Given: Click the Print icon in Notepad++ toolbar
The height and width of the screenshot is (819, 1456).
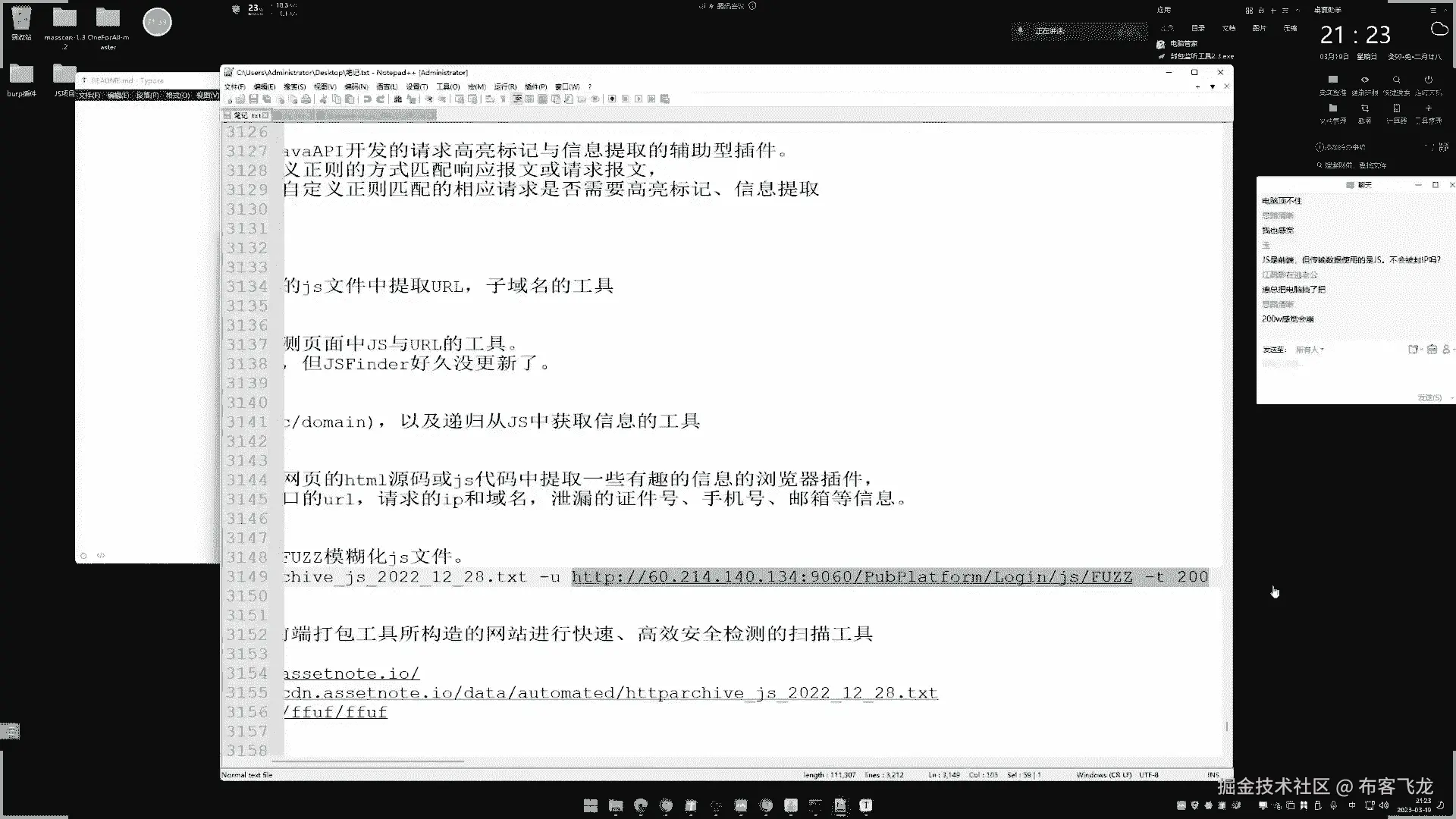Looking at the screenshot, I should pos(306,99).
